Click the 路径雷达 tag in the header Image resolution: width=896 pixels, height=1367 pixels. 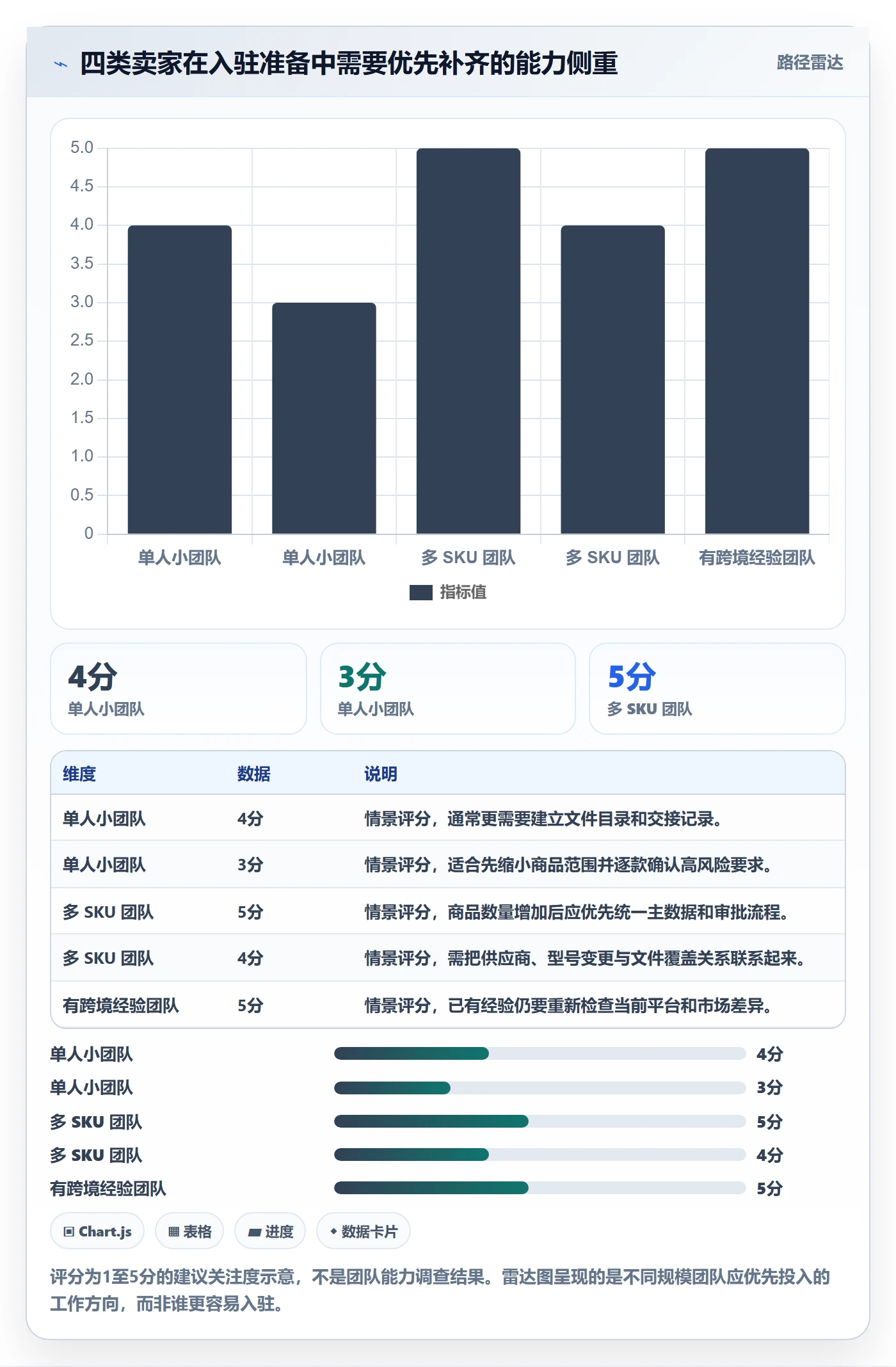pos(810,62)
